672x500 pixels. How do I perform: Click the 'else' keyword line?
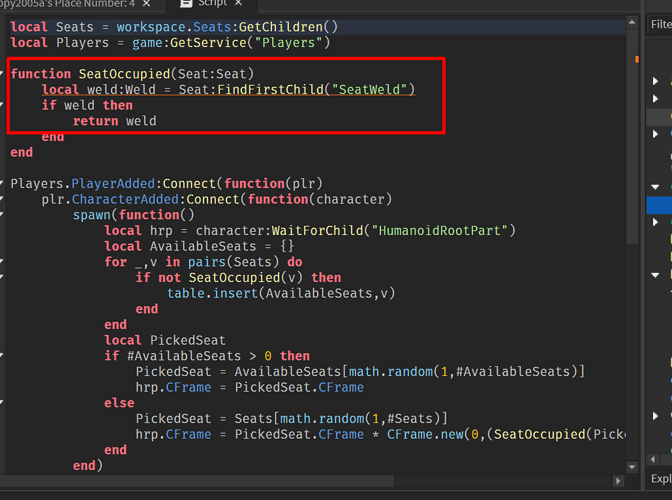(x=119, y=403)
